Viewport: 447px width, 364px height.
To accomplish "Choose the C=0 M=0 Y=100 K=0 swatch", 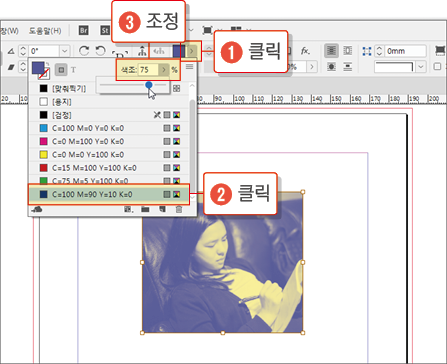I will point(109,155).
